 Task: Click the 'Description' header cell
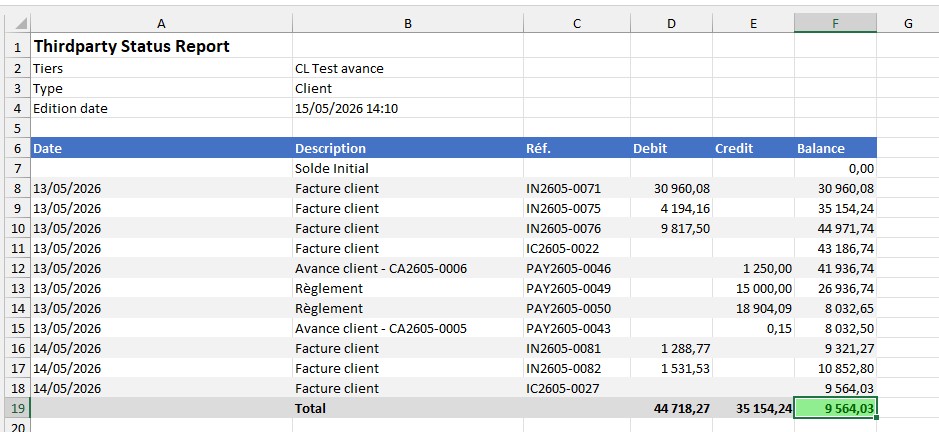pyautogui.click(x=408, y=148)
